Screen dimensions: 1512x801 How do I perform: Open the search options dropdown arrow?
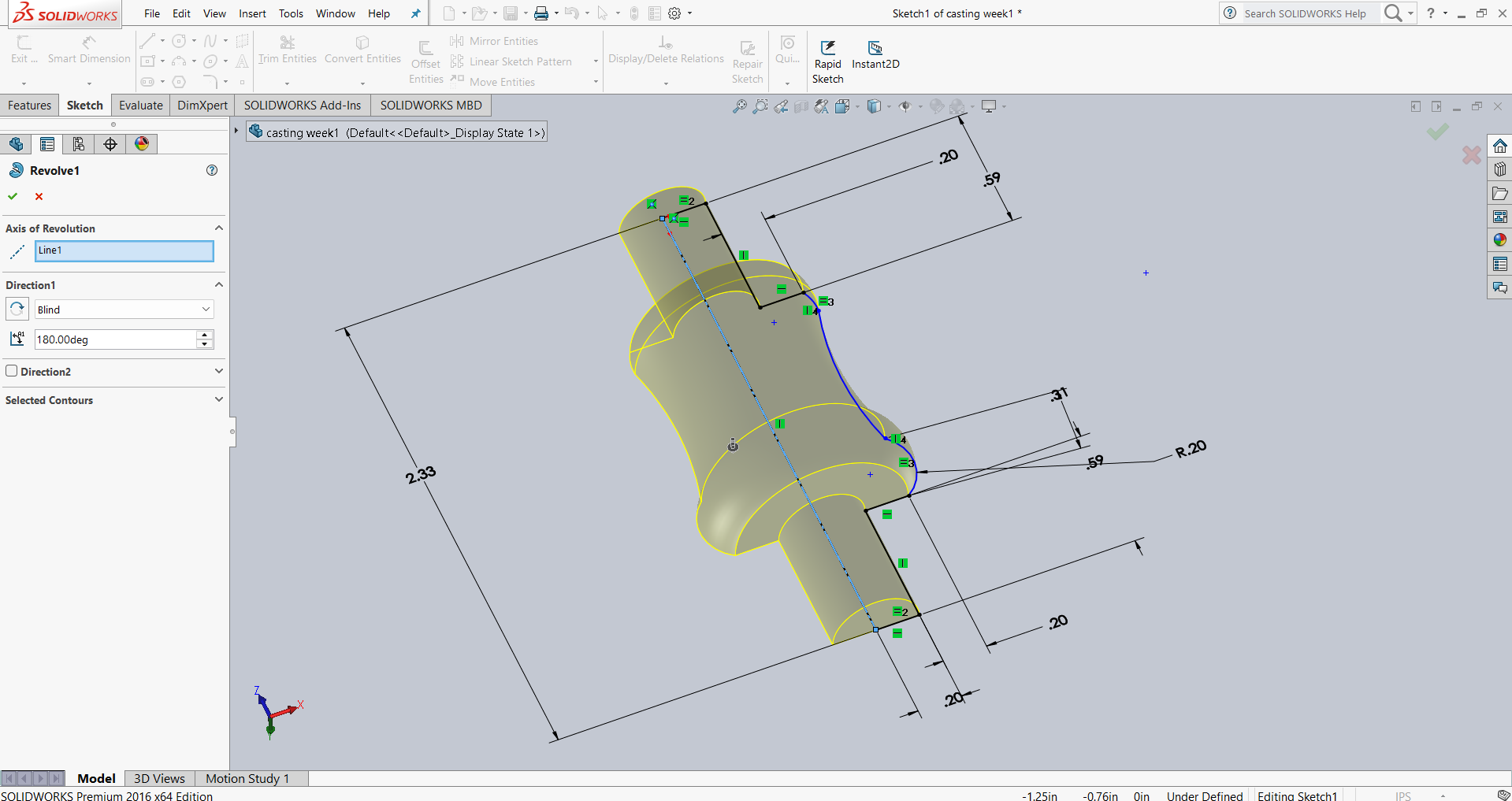click(x=1410, y=13)
